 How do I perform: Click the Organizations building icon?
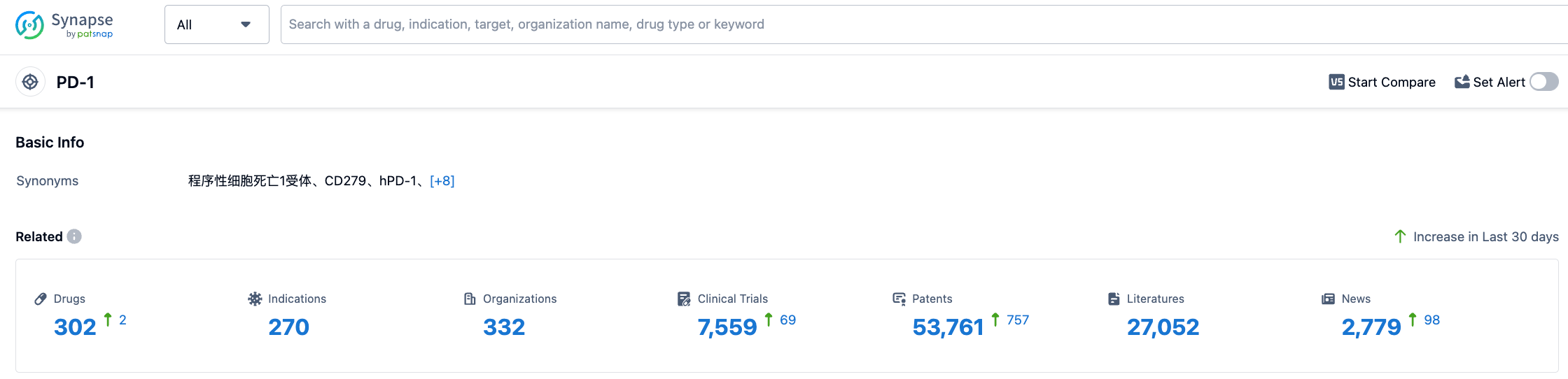pyautogui.click(x=470, y=299)
